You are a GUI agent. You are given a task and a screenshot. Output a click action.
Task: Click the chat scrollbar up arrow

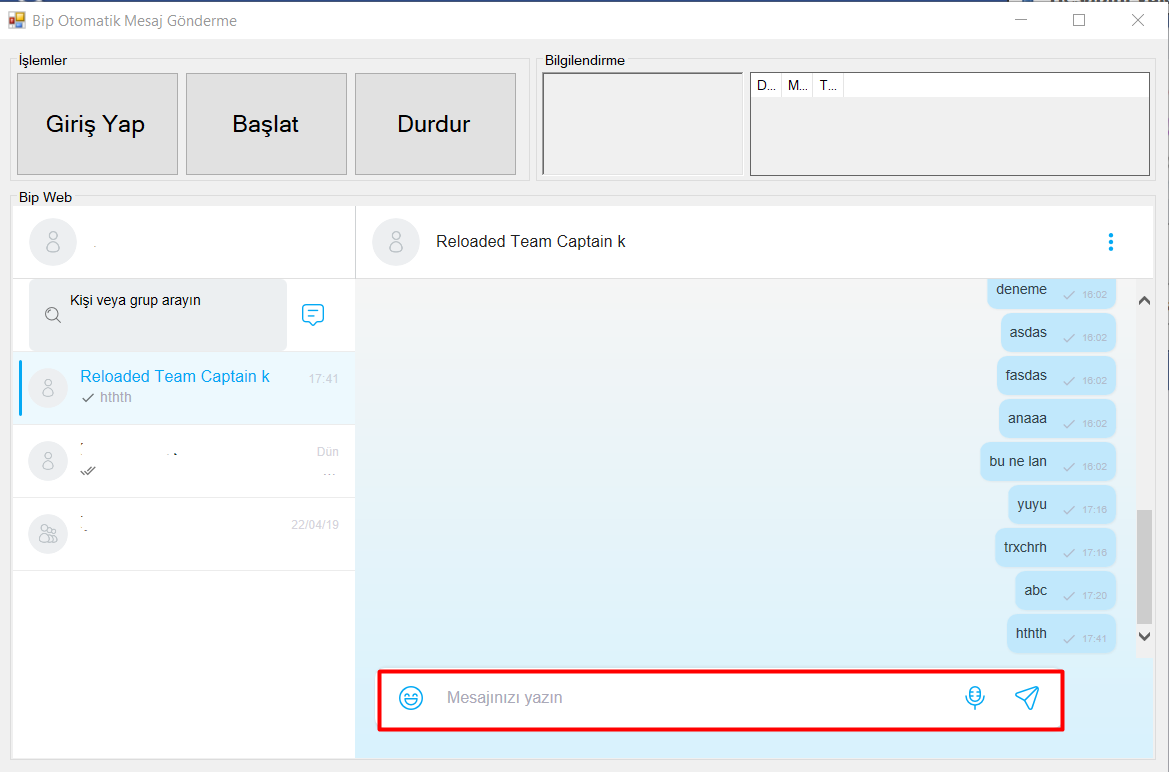[1144, 301]
